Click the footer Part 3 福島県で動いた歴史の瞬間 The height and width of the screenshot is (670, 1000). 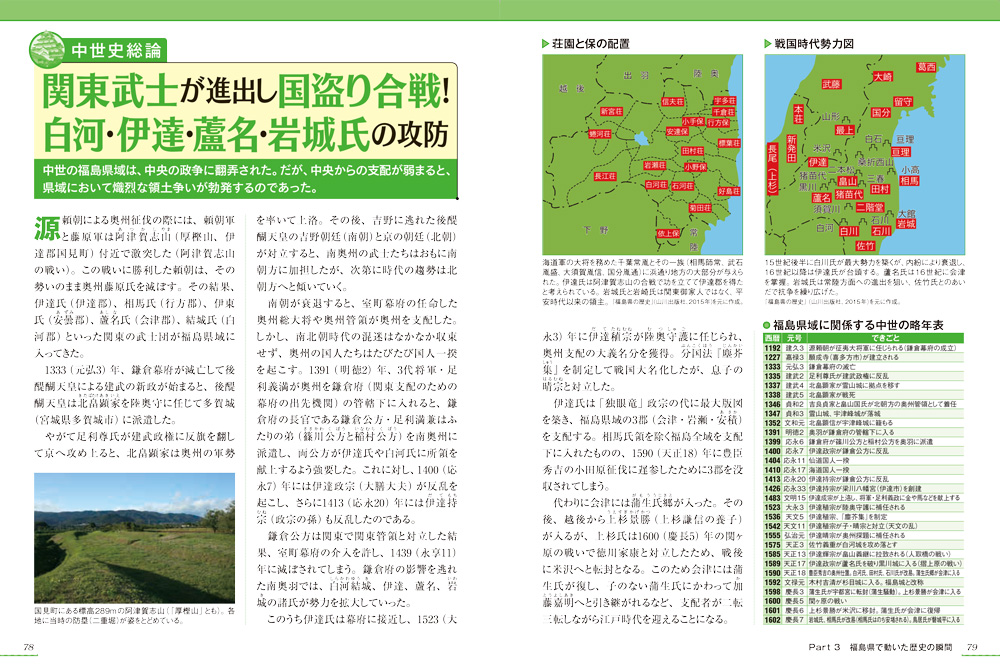pyautogui.click(x=880, y=647)
